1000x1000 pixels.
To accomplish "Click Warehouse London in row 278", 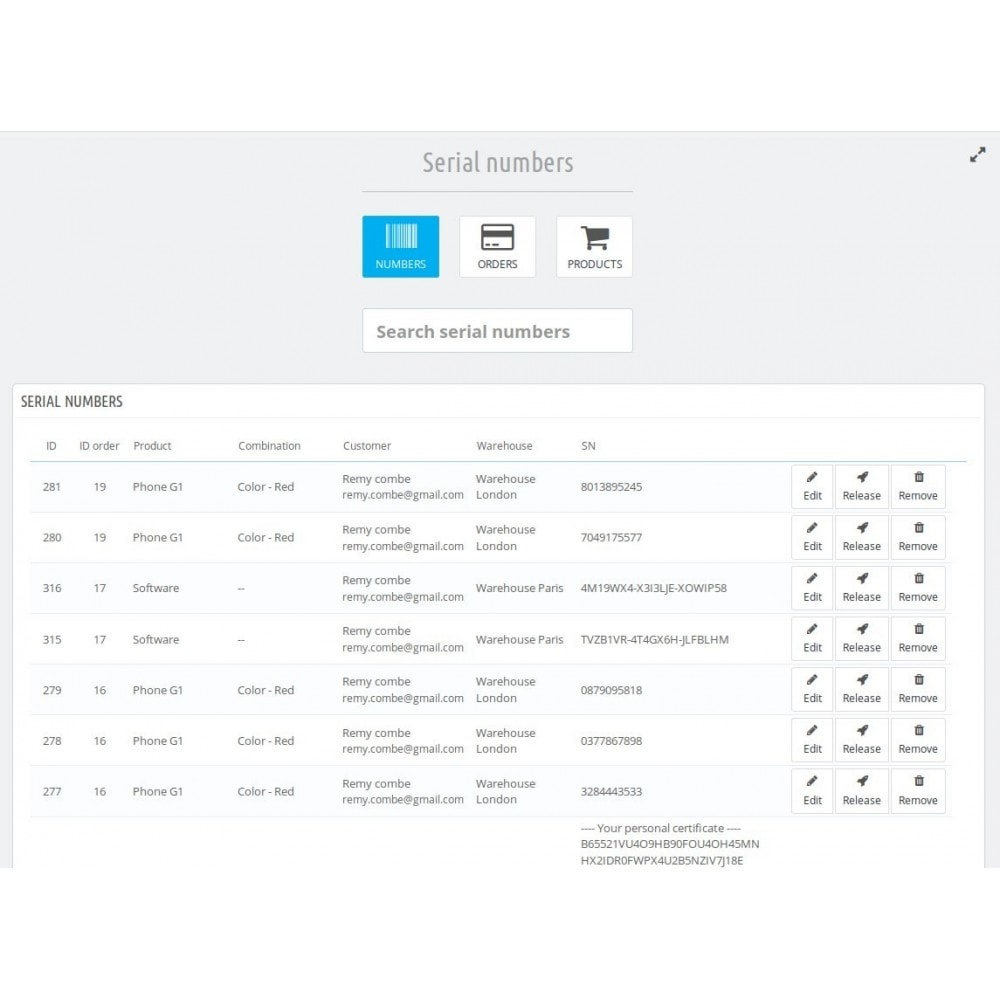I will point(505,740).
